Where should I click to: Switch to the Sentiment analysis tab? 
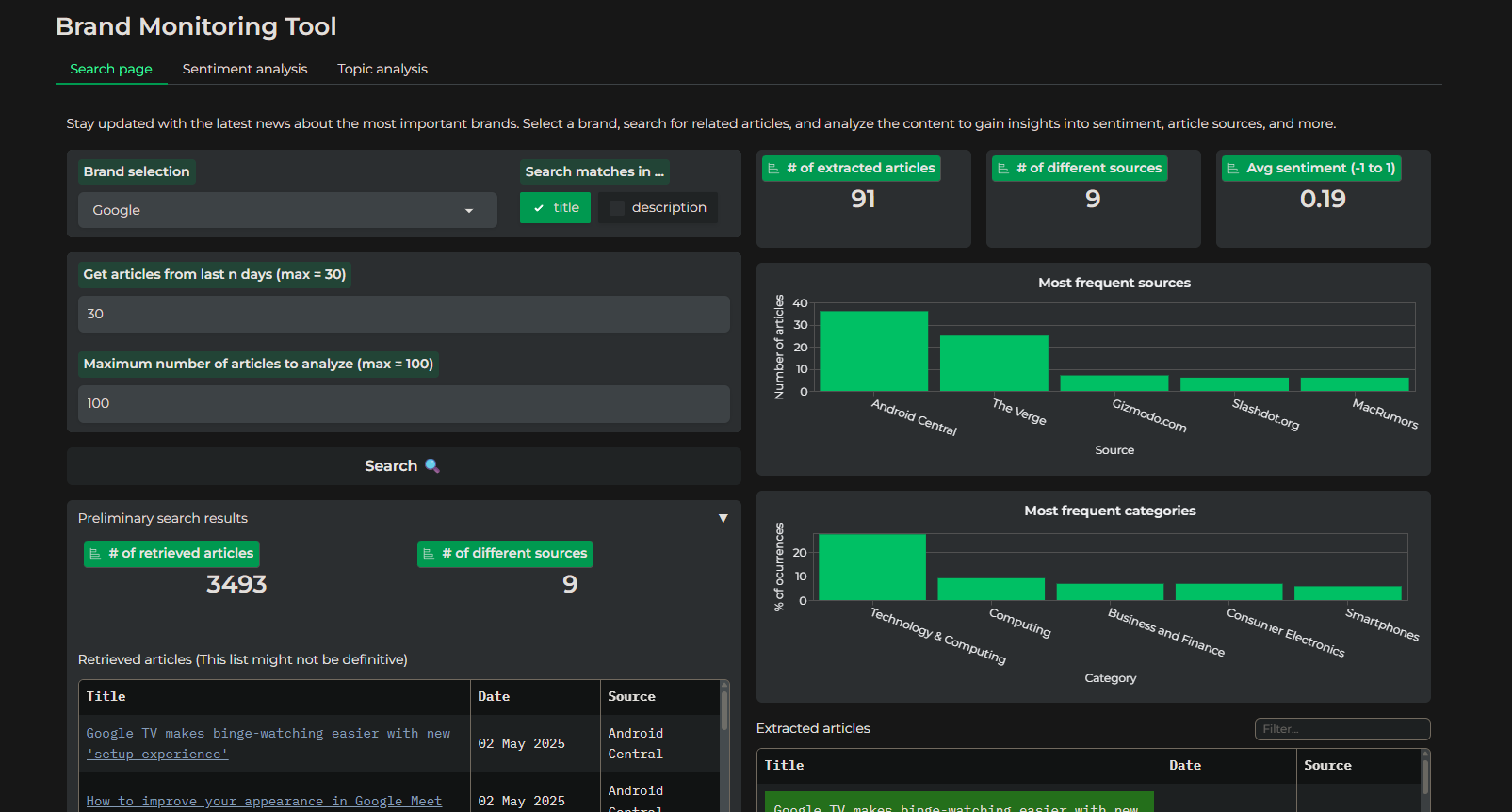coord(245,69)
